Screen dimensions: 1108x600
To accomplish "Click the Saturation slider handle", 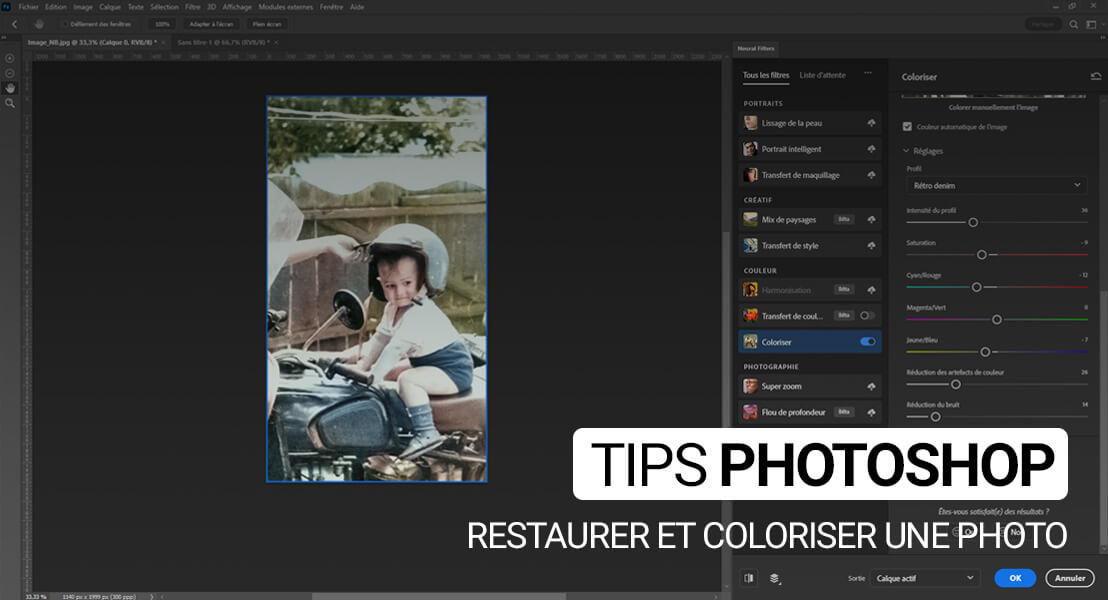I will click(x=982, y=254).
